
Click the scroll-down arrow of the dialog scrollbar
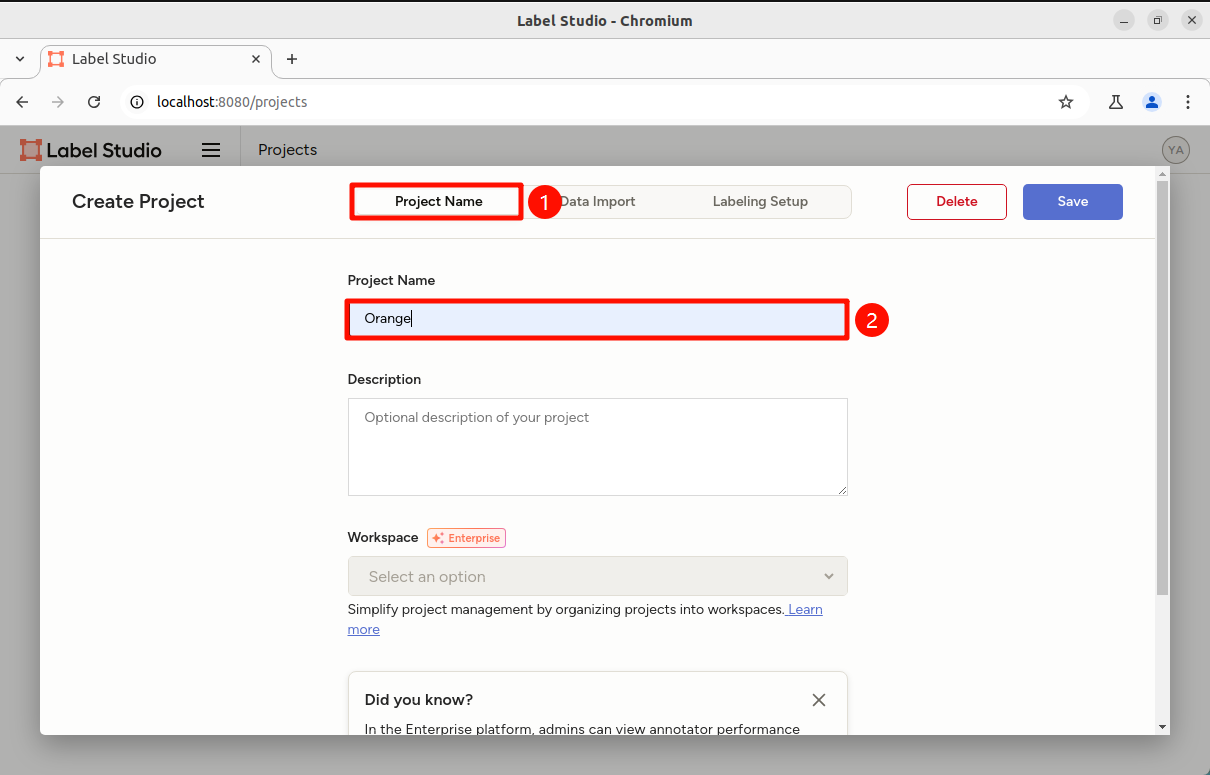click(x=1162, y=726)
